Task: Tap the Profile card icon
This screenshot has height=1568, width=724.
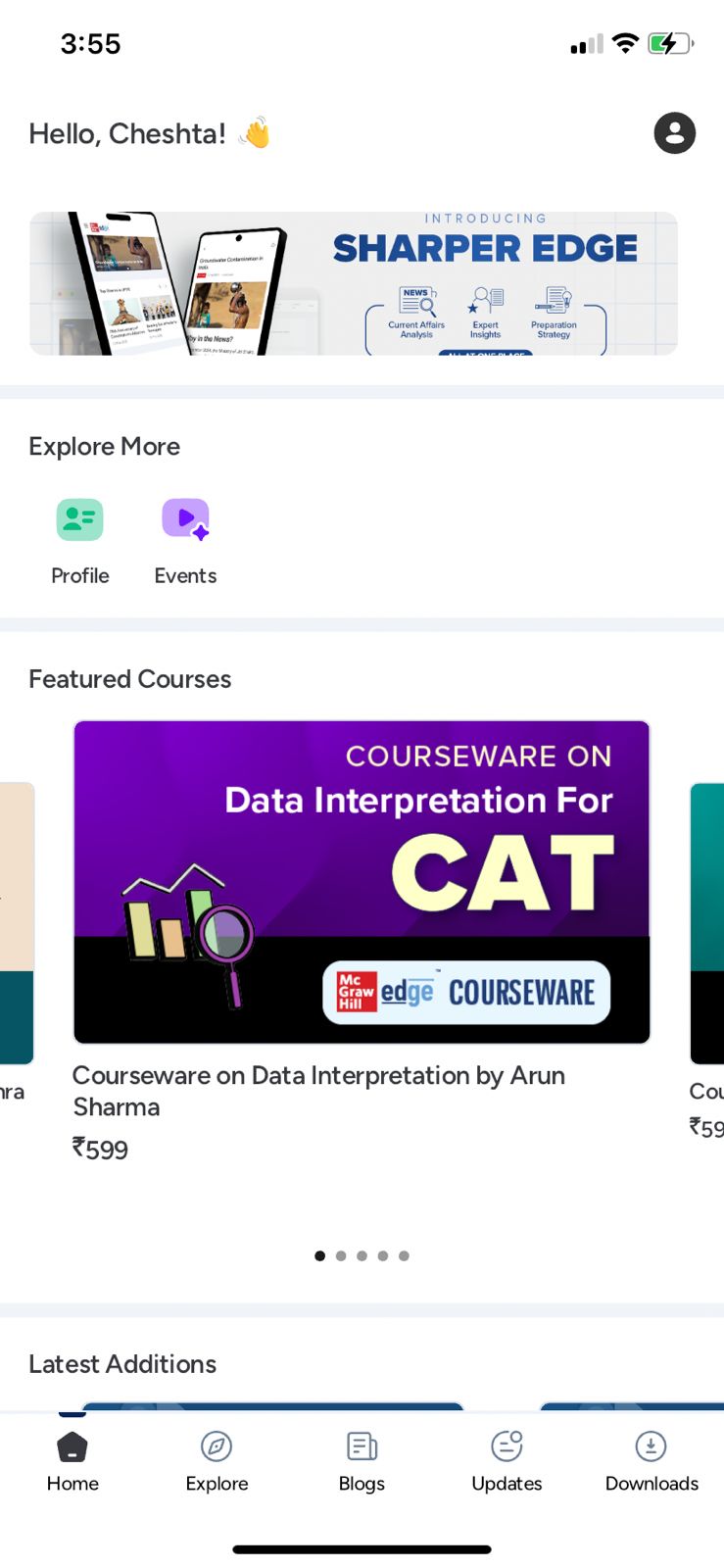Action: point(79,519)
